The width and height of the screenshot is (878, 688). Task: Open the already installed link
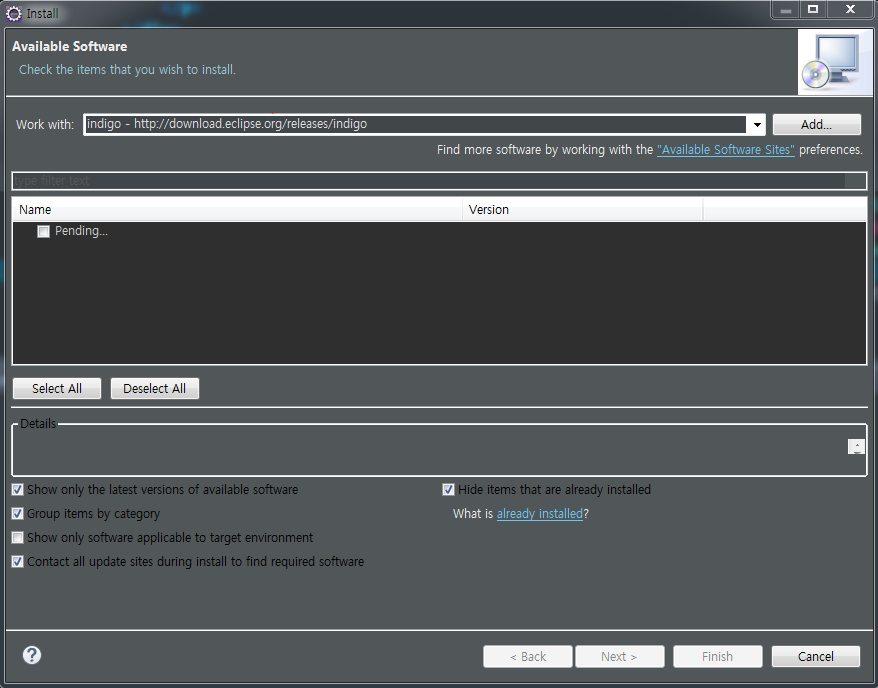(540, 514)
